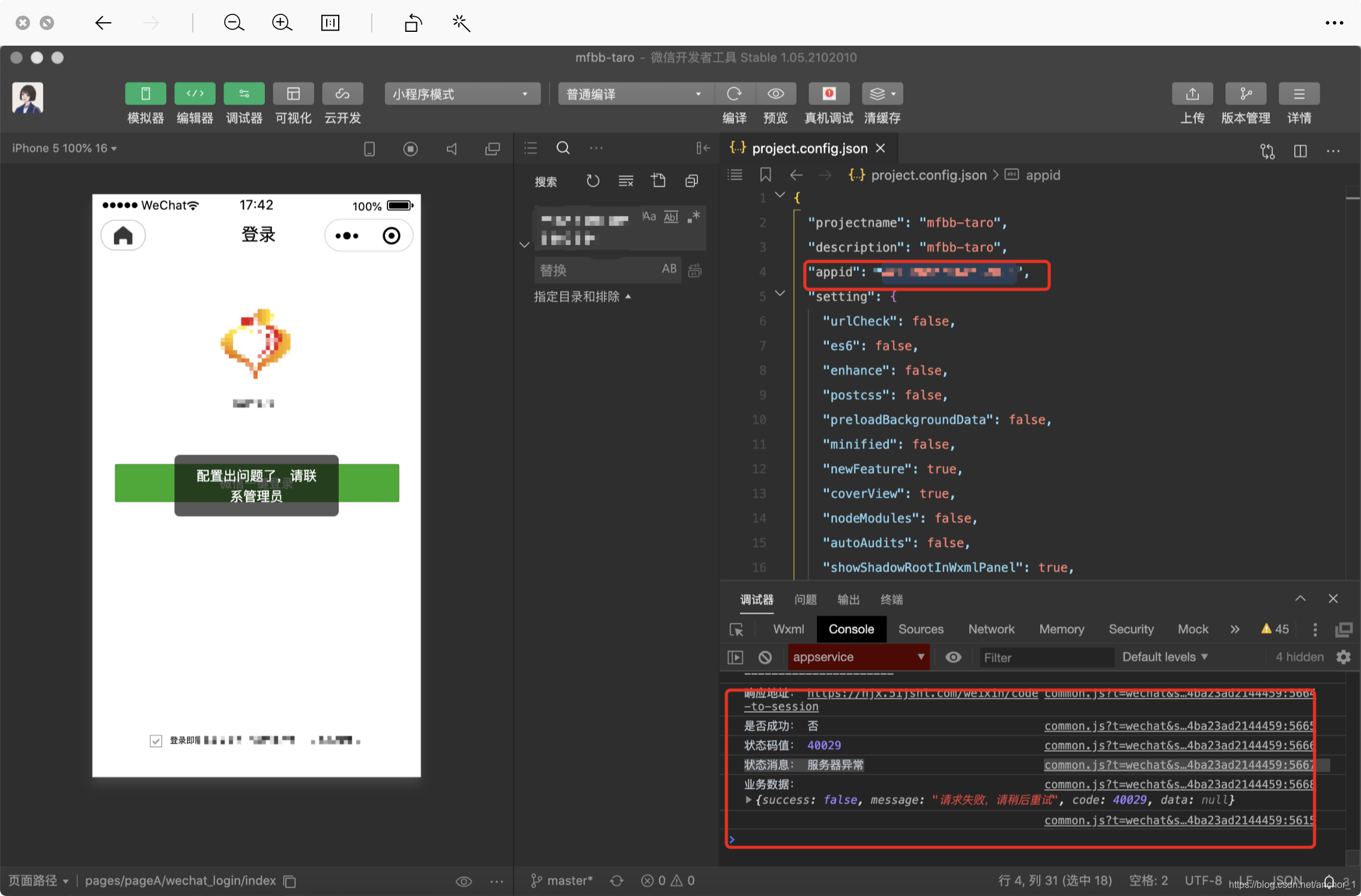This screenshot has height=896, width=1361.
Task: Toggle the match case Aa option
Action: pyautogui.click(x=649, y=217)
